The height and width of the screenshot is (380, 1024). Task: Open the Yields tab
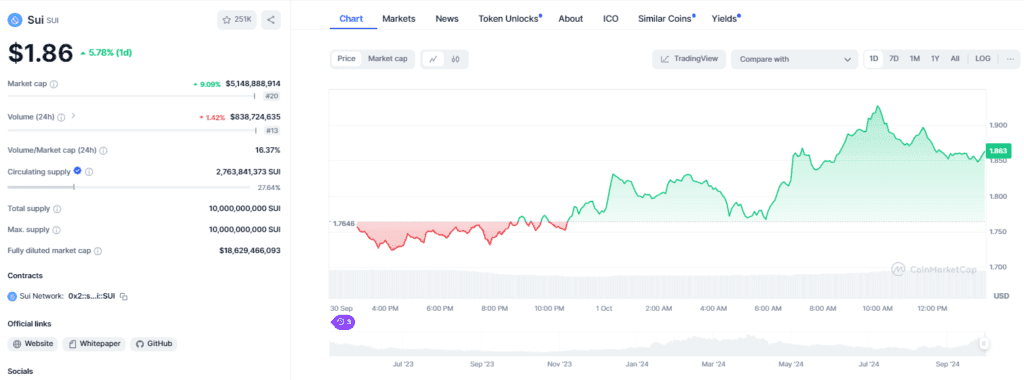725,18
